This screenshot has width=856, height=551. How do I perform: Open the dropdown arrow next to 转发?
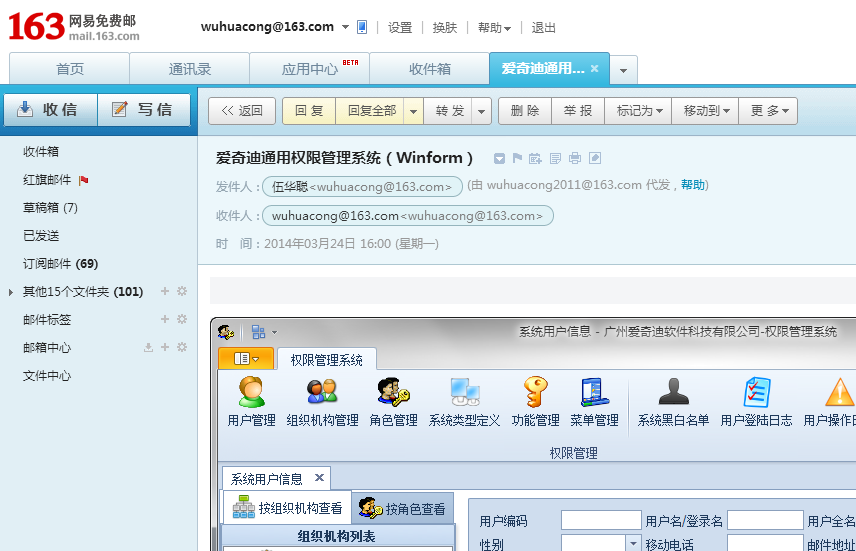point(481,111)
